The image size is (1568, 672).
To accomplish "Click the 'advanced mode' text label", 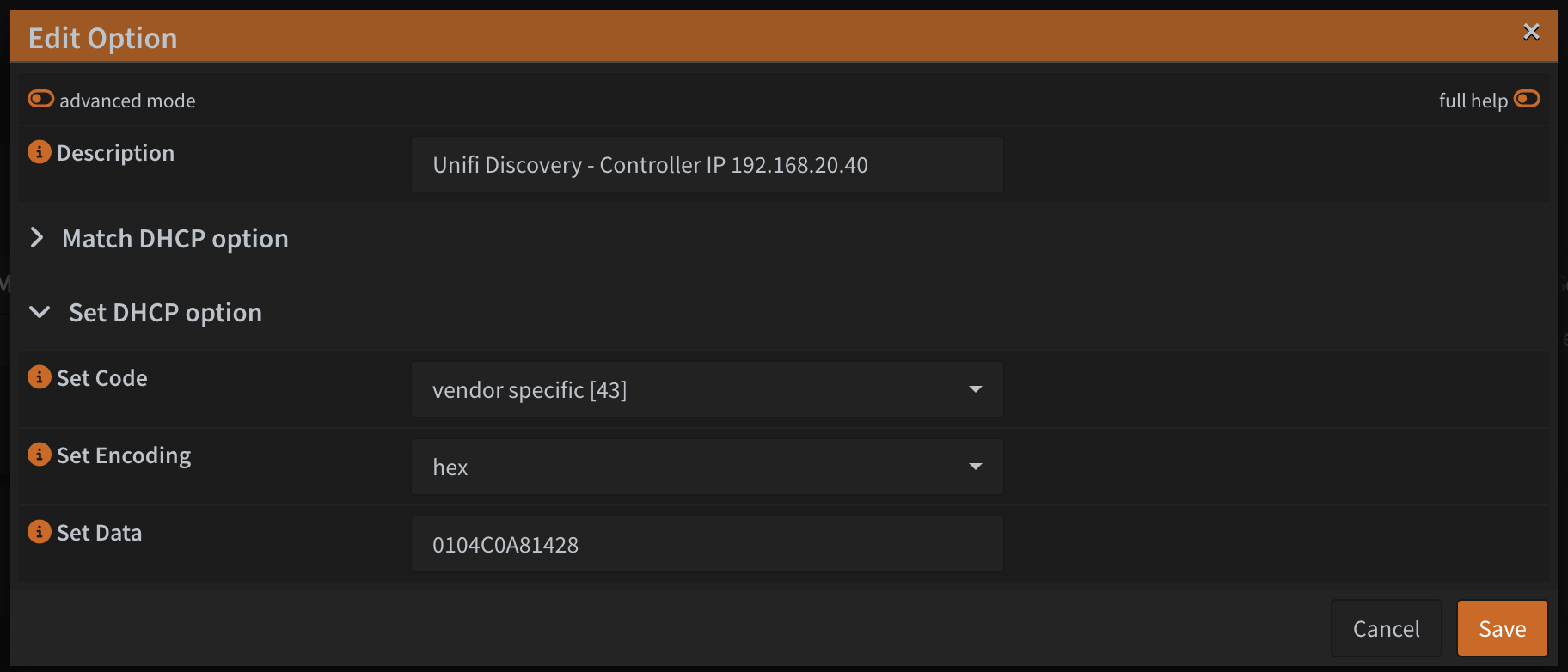I will click(127, 101).
